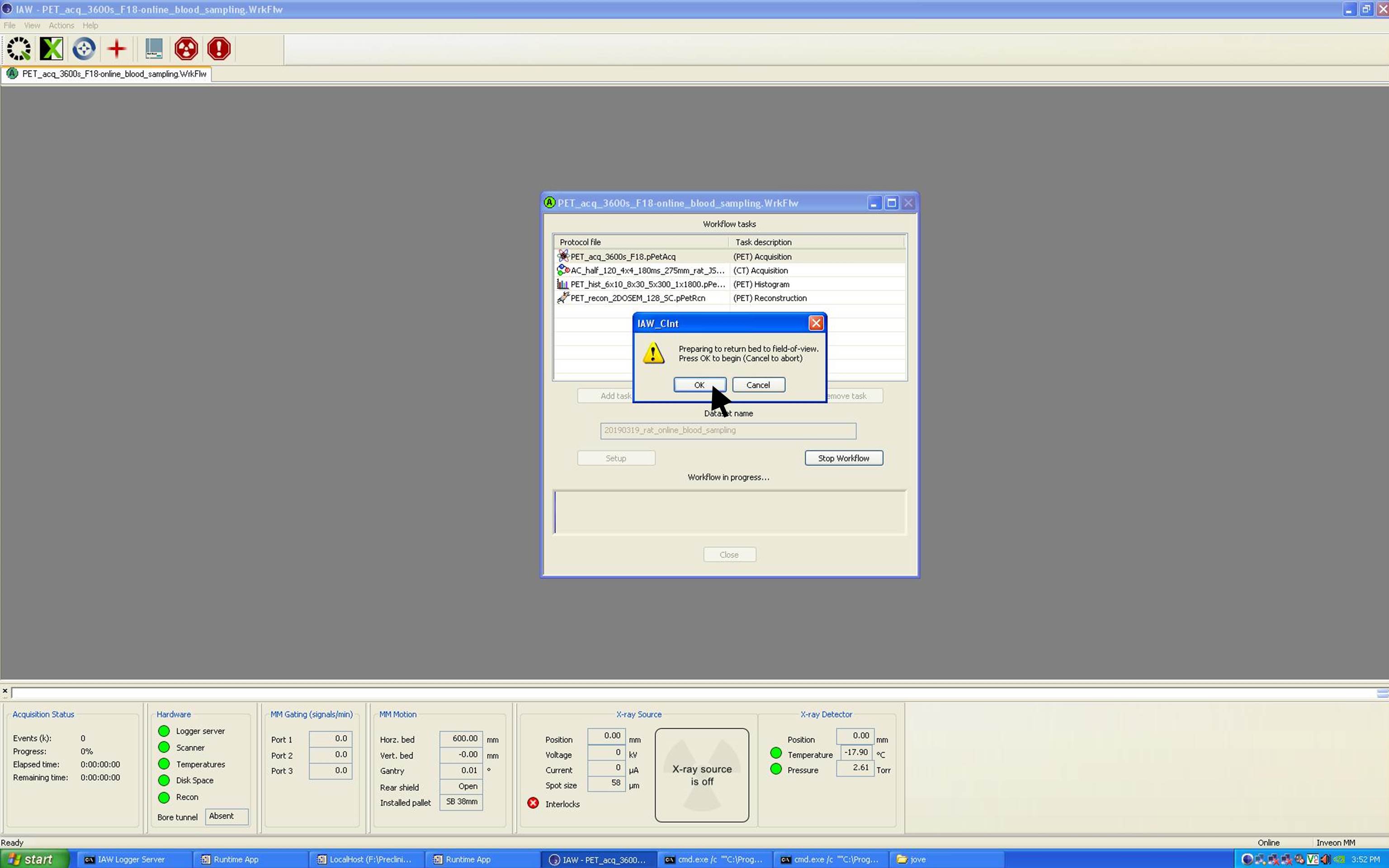Close the IAW_CInt warning dialog
Viewport: 1389px width, 868px height.
coord(816,323)
